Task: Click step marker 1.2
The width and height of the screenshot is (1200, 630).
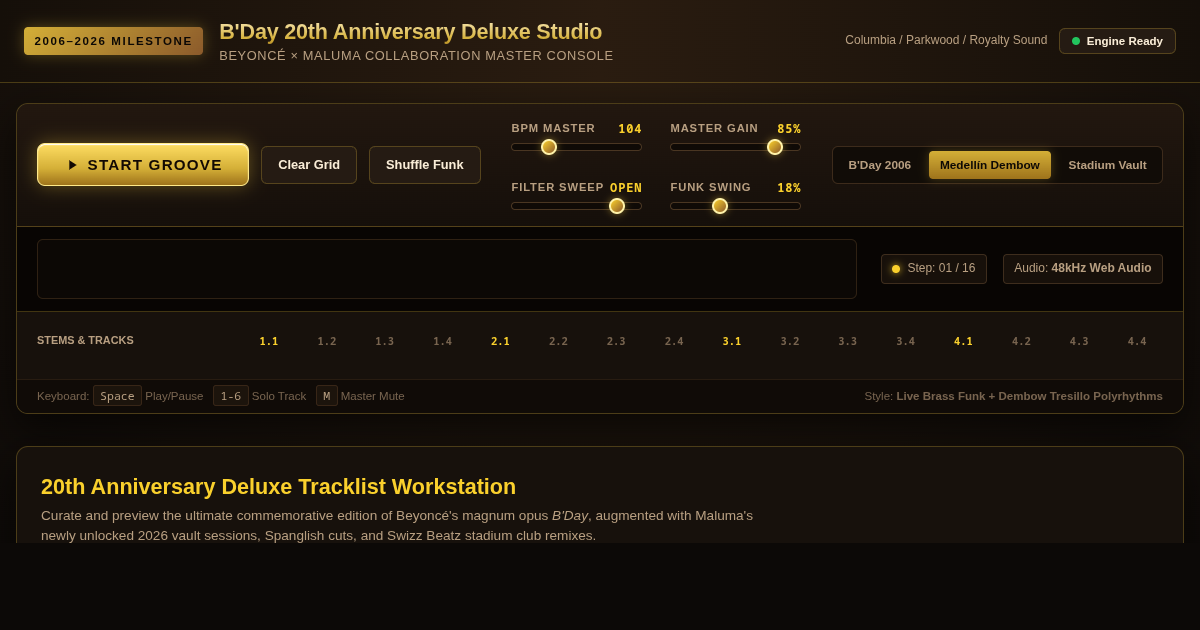Action: (327, 342)
